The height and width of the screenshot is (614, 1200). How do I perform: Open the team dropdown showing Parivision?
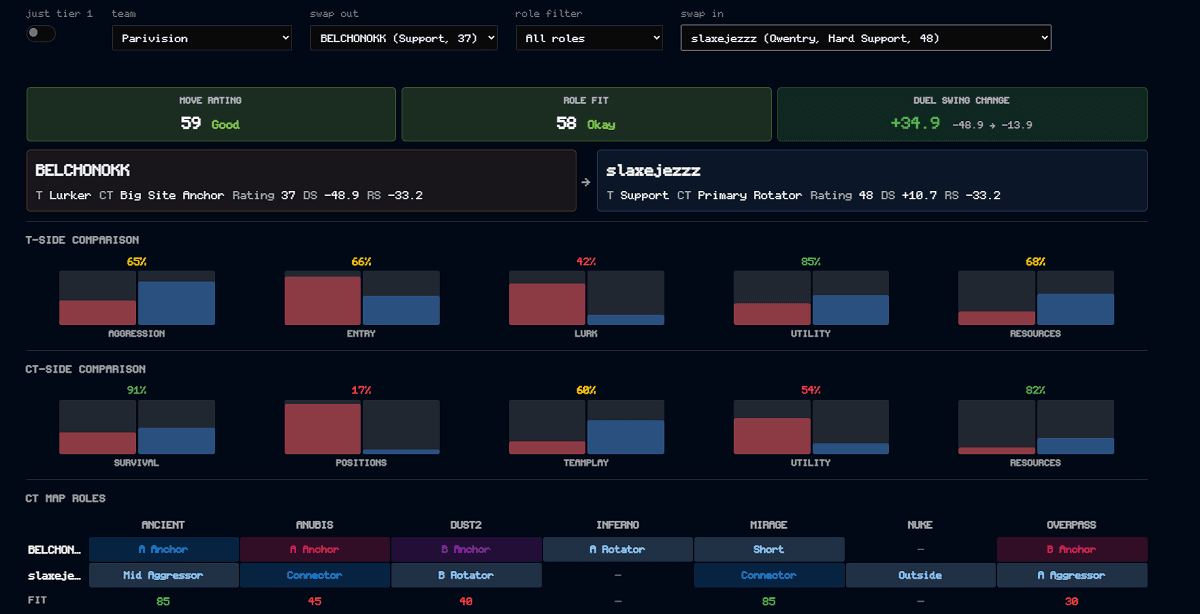[202, 38]
